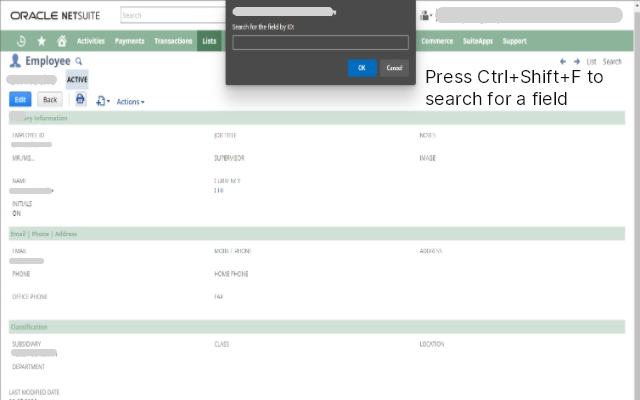Image resolution: width=640 pixels, height=400 pixels.
Task: Click the ACTIVE status label
Action: [77, 80]
